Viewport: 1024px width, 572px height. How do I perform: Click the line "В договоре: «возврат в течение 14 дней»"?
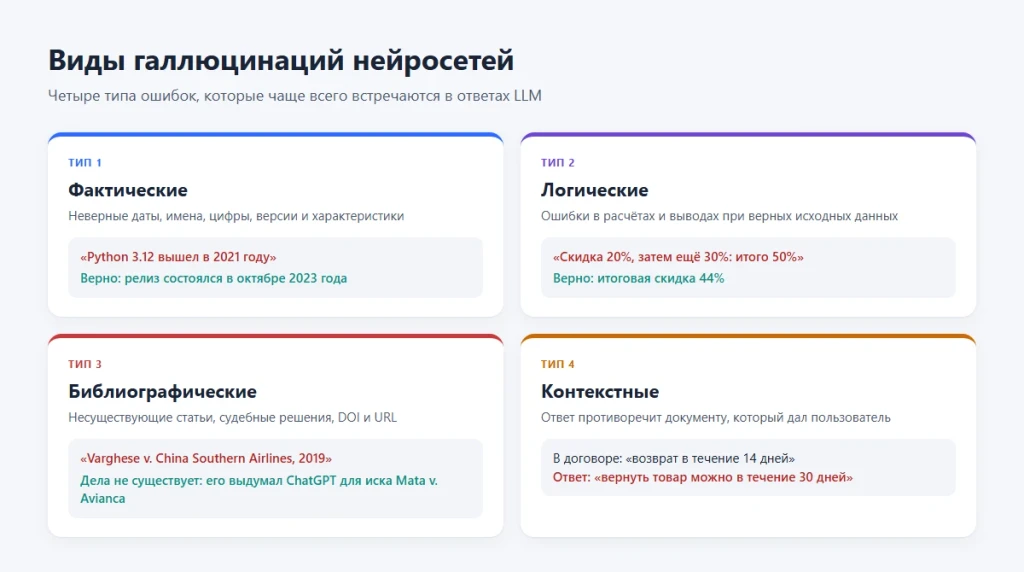coord(674,458)
